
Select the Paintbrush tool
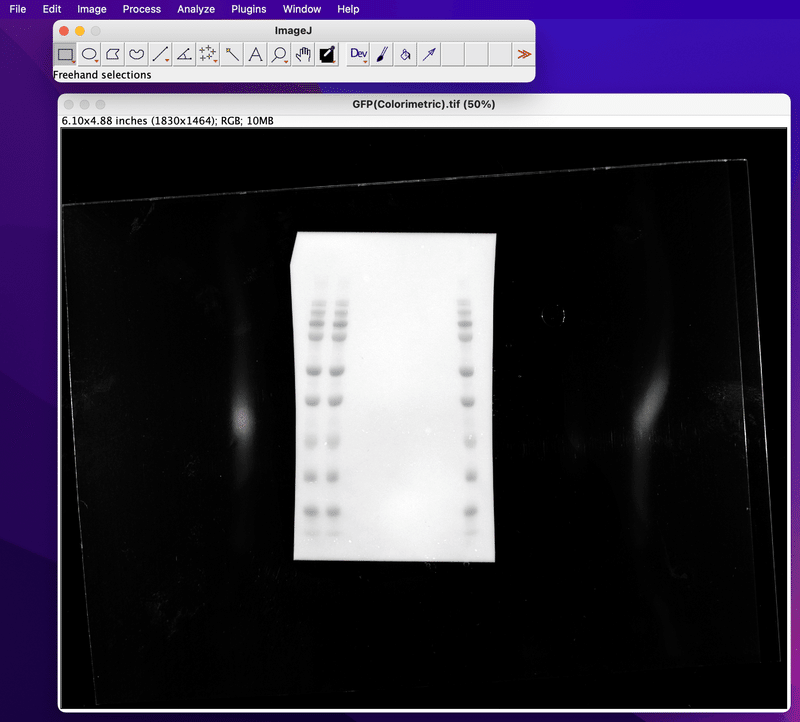click(382, 54)
